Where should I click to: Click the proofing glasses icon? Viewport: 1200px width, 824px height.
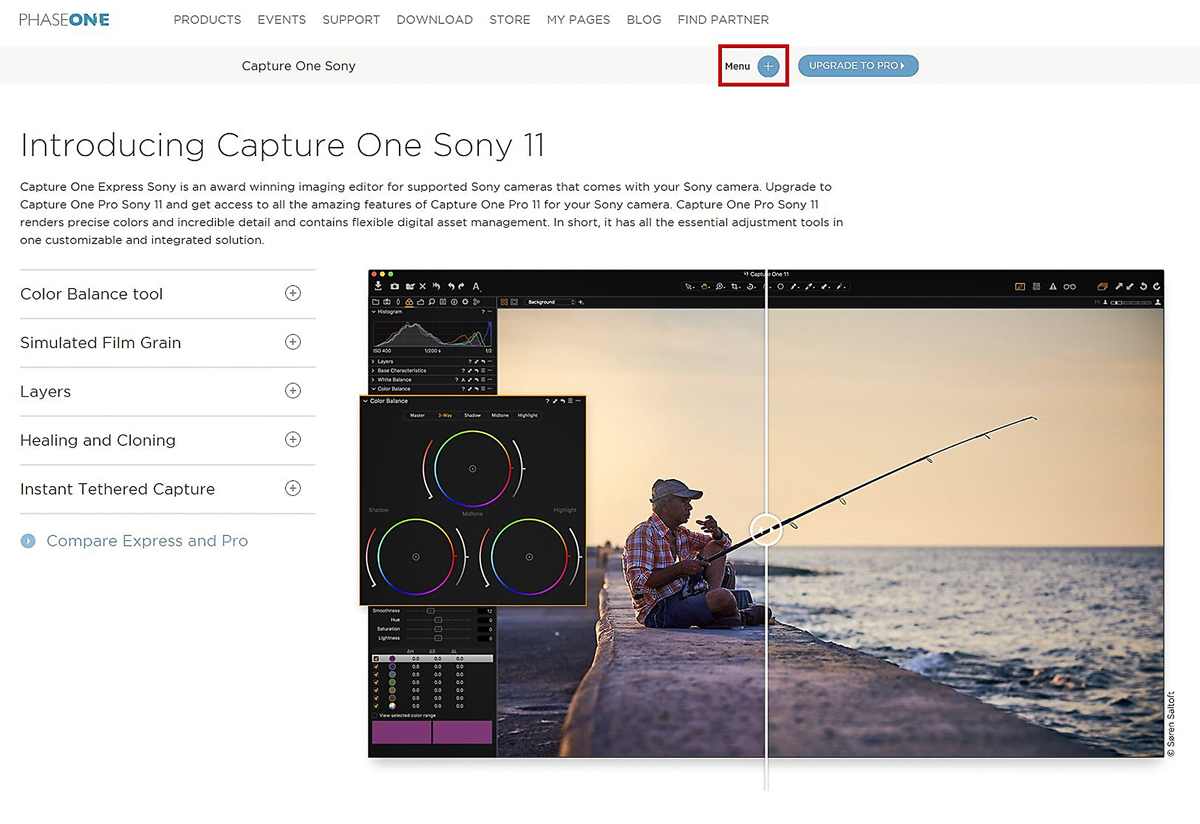(1070, 286)
